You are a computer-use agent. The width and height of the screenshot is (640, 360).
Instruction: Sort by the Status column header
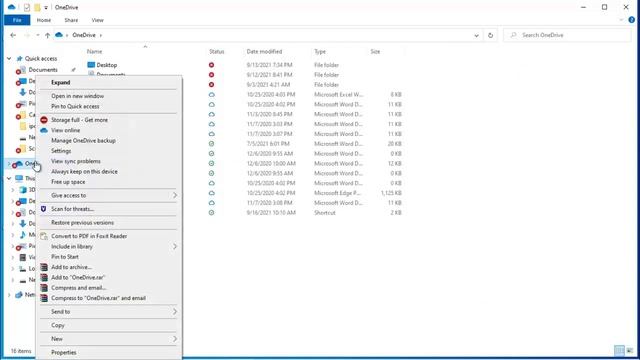(217, 51)
